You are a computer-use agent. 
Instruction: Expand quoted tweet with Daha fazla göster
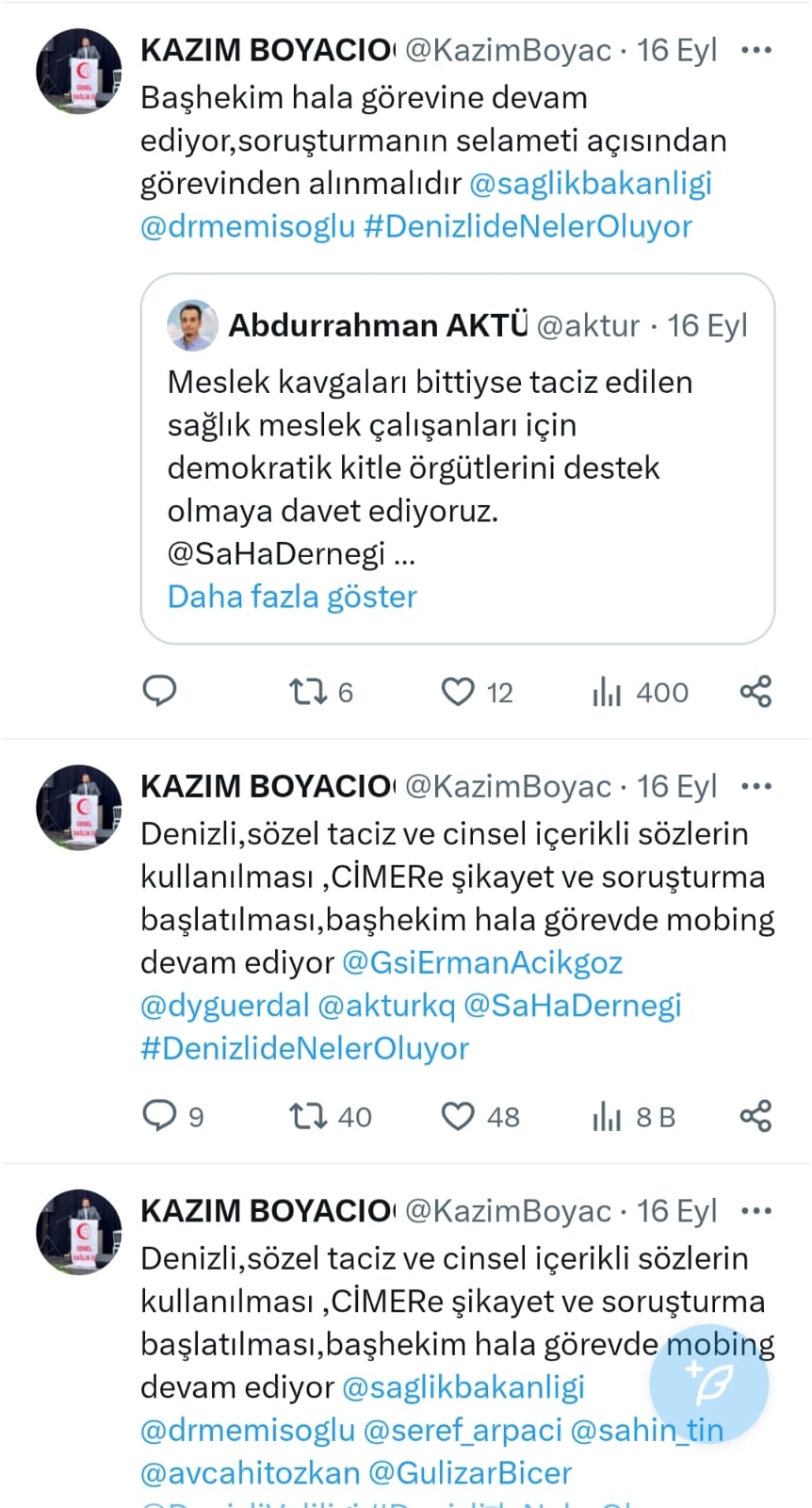(x=292, y=597)
